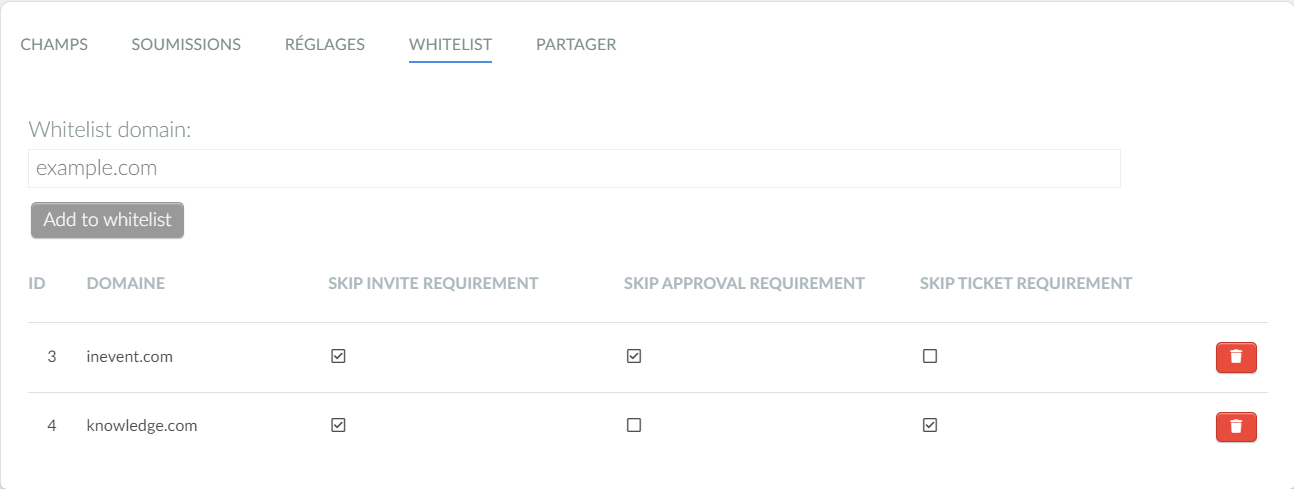Viewport: 1294px width, 489px height.
Task: Switch to the Champs tab
Action: coord(54,44)
